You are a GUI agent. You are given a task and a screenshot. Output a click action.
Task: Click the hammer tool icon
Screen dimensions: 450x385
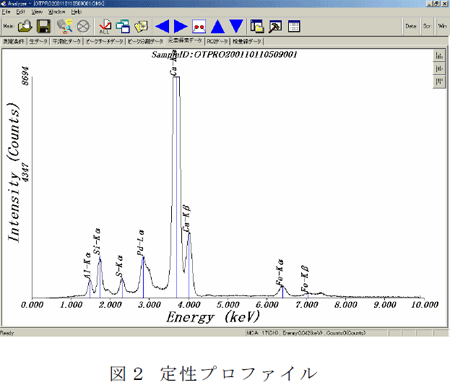pos(275,26)
